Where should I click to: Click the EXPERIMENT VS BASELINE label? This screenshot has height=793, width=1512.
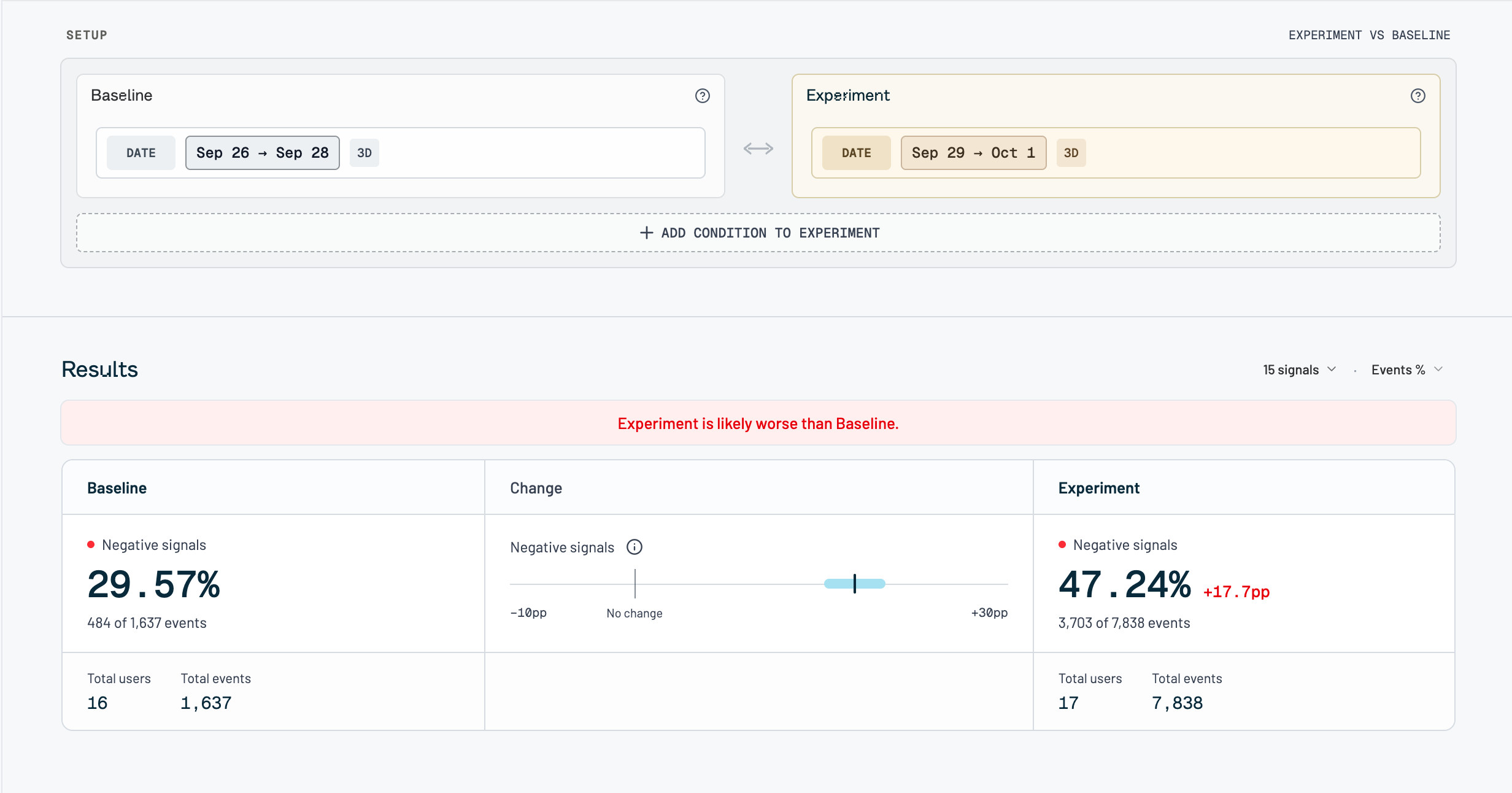click(x=1369, y=35)
